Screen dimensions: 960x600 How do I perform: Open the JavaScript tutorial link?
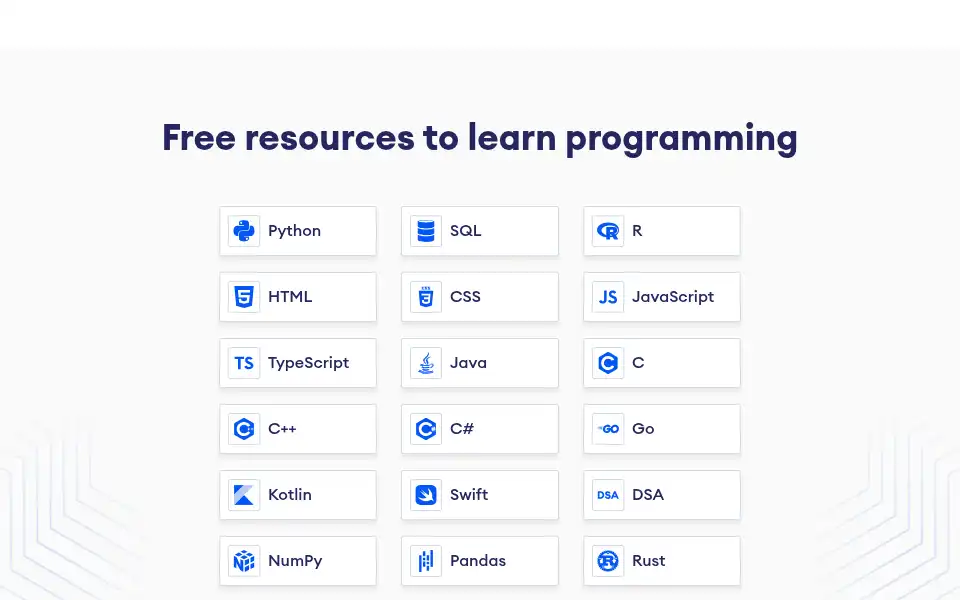662,297
